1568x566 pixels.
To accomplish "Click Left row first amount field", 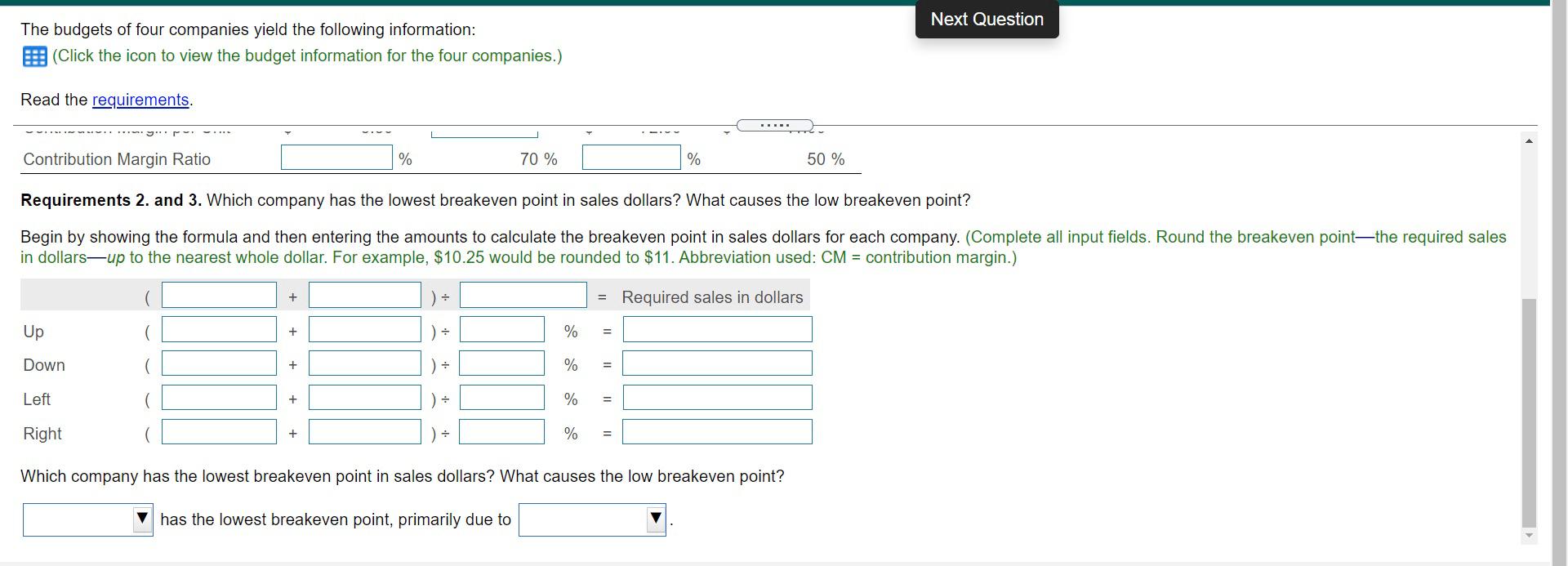I will pyautogui.click(x=219, y=398).
